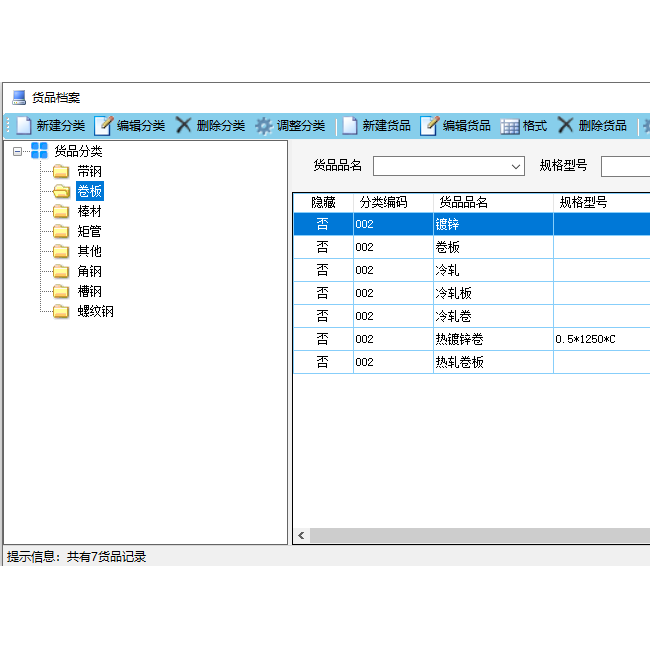The image size is (650, 650).
Task: Click the 编辑货品 pencil icon
Action: pos(429,126)
